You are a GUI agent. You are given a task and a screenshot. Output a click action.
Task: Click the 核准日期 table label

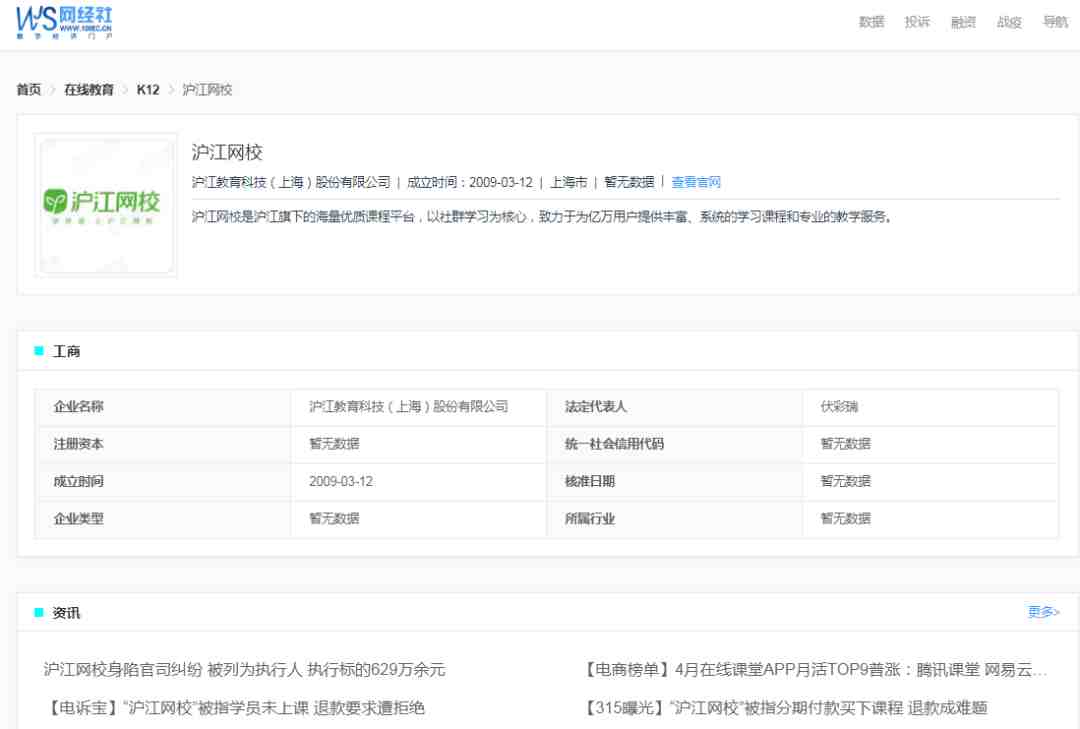tap(590, 481)
